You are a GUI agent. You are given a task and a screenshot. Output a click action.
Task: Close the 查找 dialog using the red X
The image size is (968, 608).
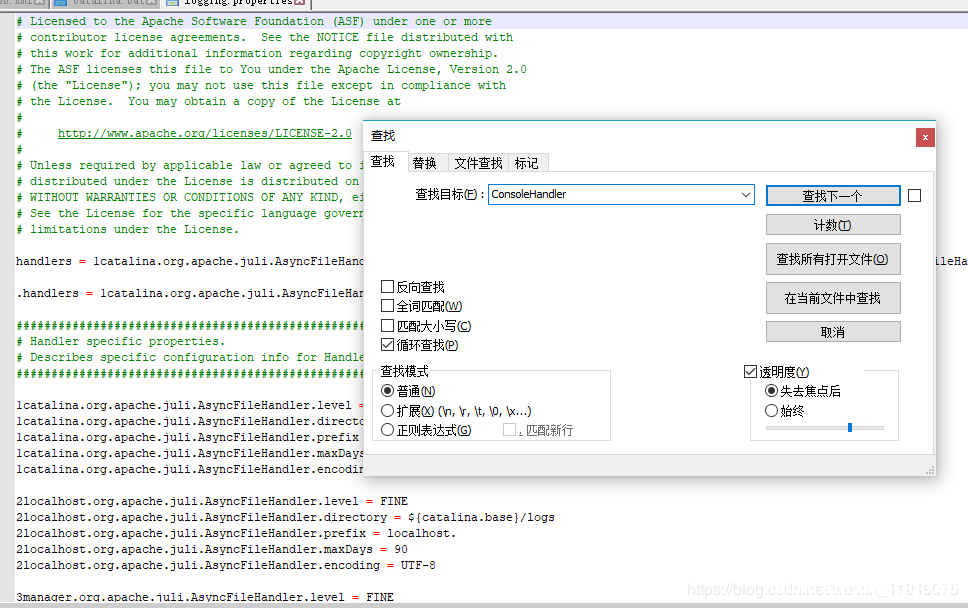(x=925, y=137)
